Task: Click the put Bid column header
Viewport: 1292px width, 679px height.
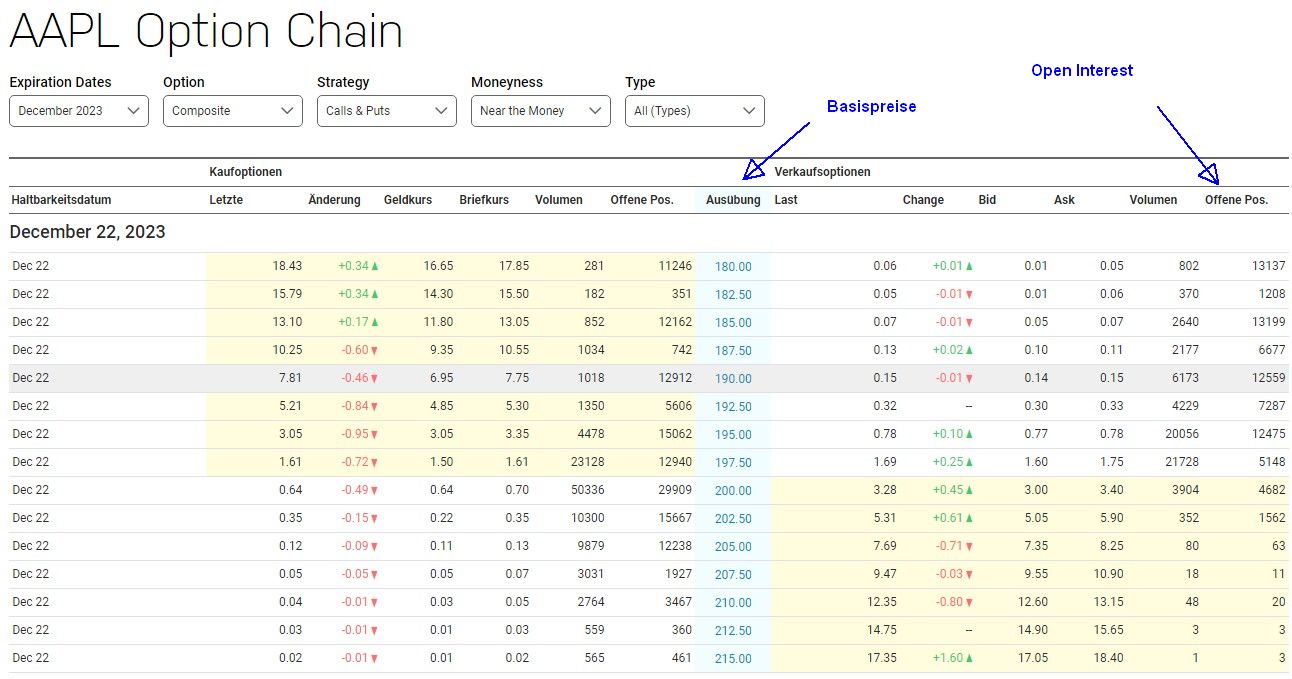Action: click(987, 200)
